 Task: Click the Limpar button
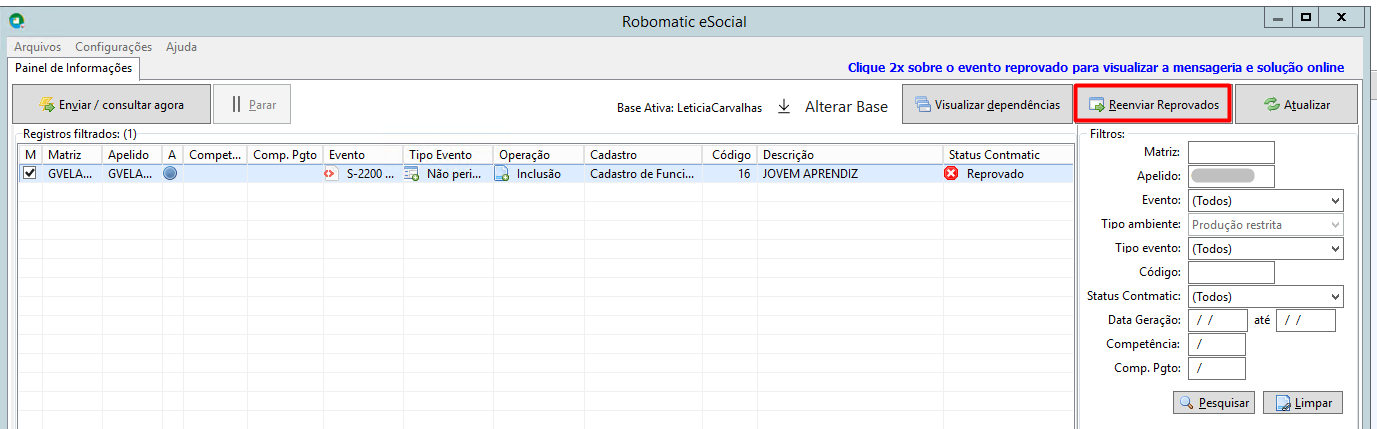(1303, 403)
